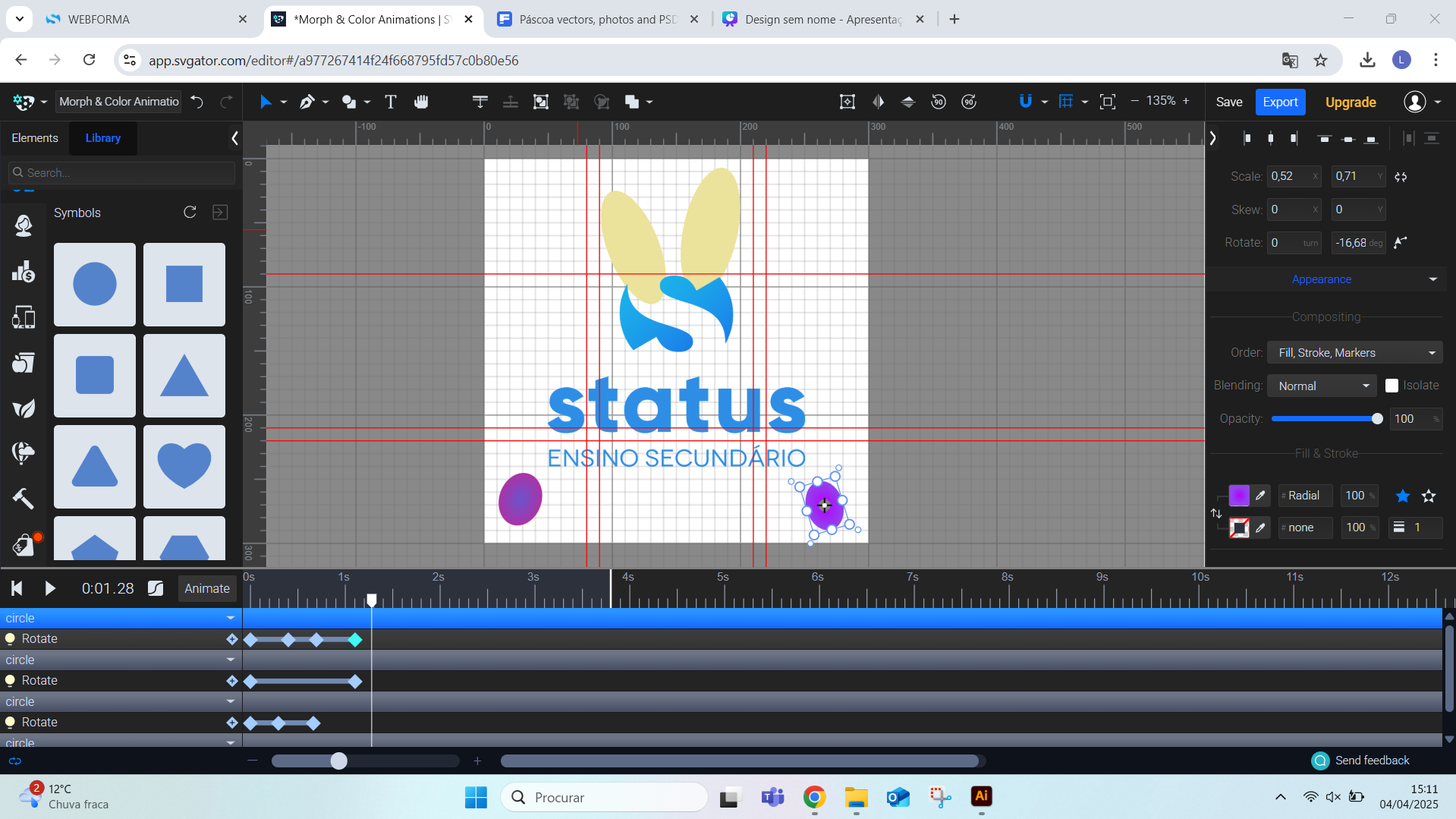Enable the Isolate checkbox

[x=1392, y=386]
